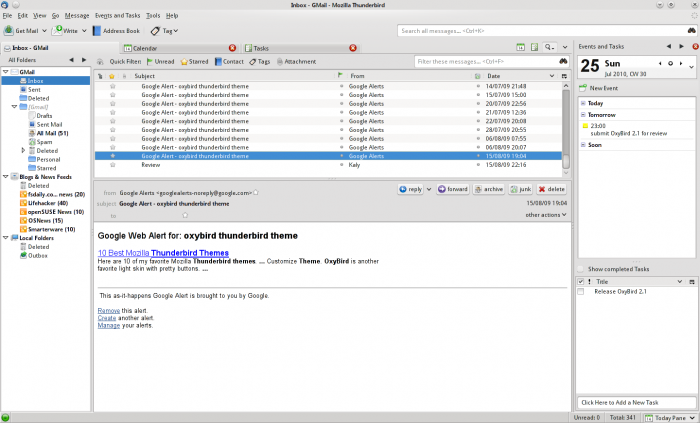Open the 10 Best Mozilla Thunderbird Themes link
This screenshot has height=423, width=700.
(x=163, y=253)
